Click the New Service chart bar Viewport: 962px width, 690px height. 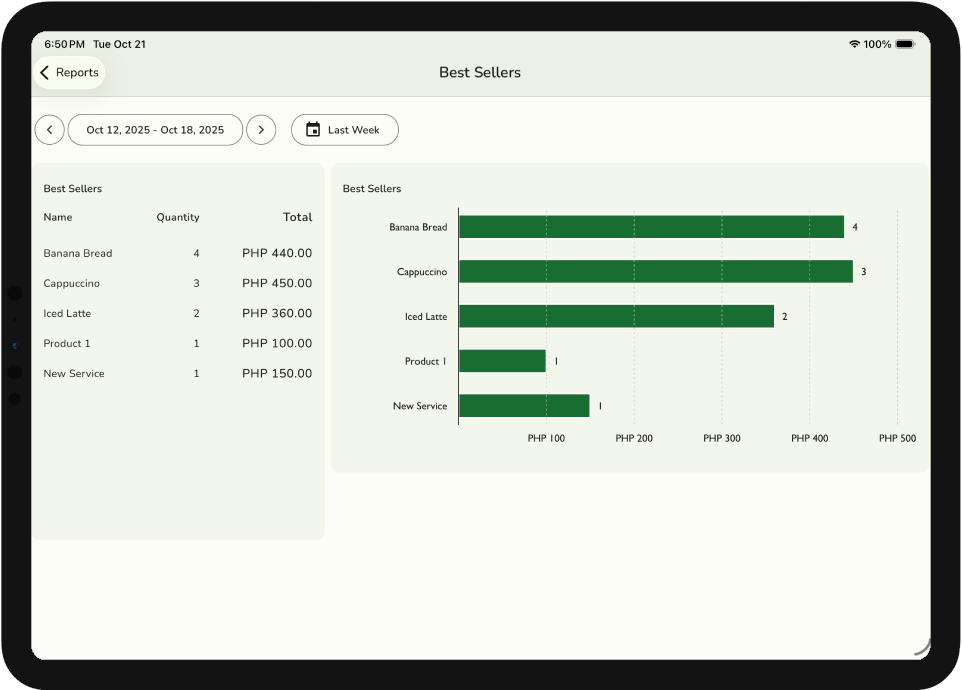[x=523, y=406]
